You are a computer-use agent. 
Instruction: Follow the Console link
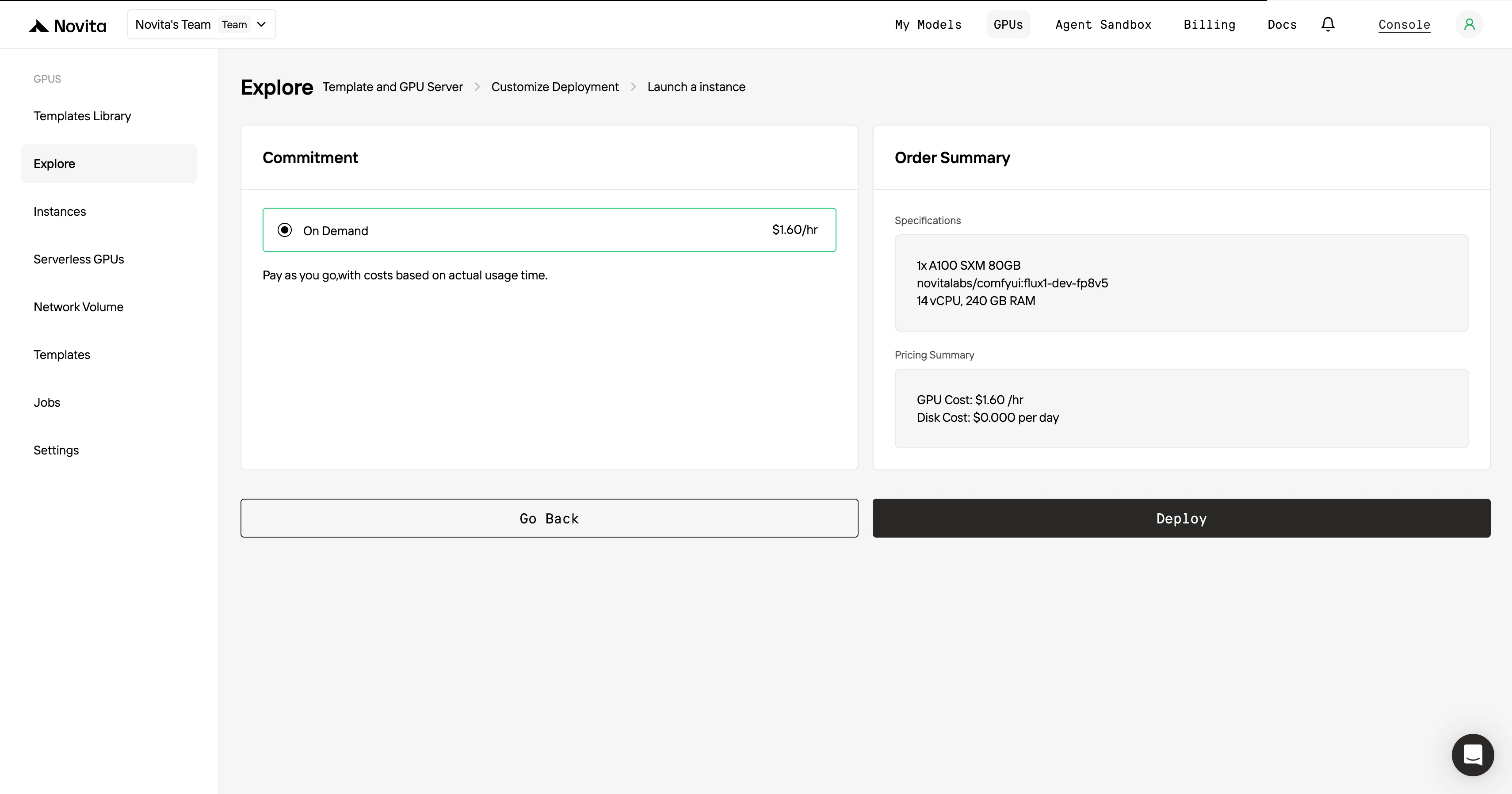tap(1404, 25)
